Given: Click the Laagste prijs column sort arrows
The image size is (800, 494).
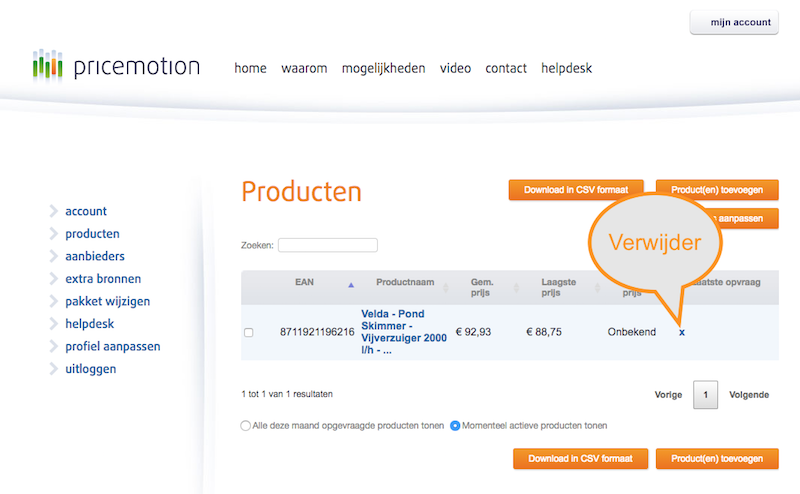Looking at the screenshot, I should coord(597,288).
